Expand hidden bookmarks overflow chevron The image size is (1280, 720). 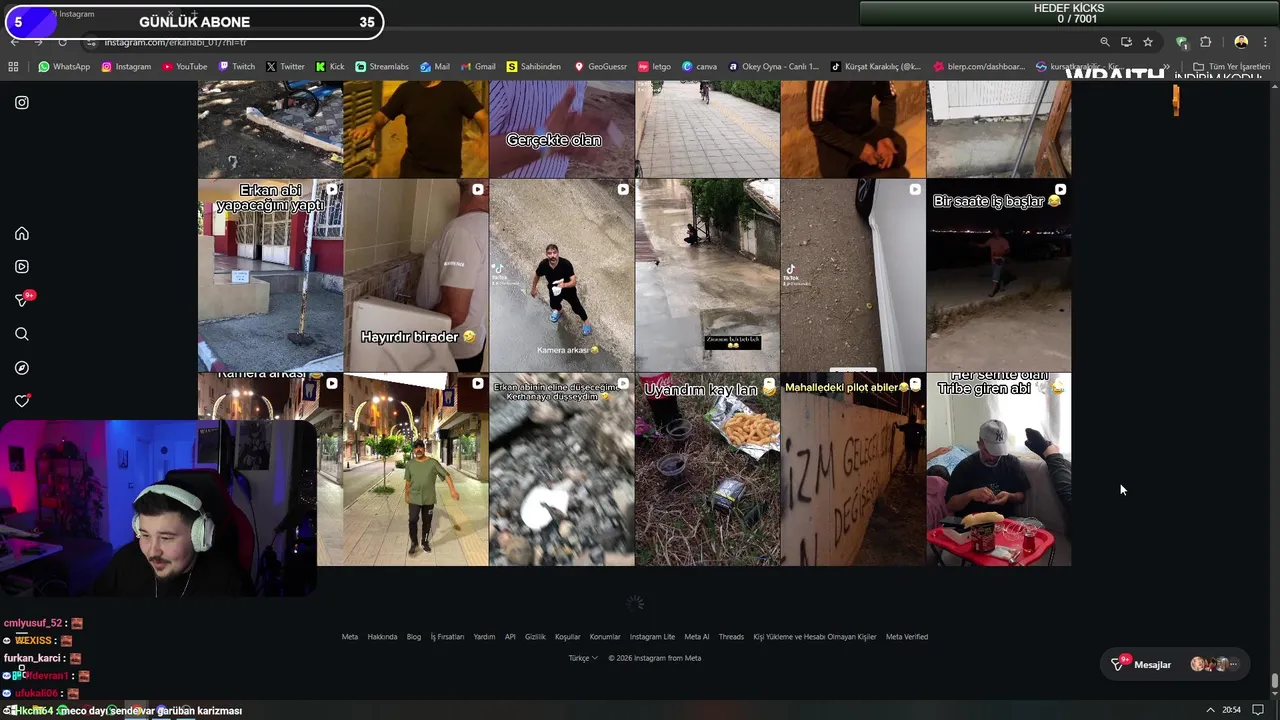[1166, 67]
